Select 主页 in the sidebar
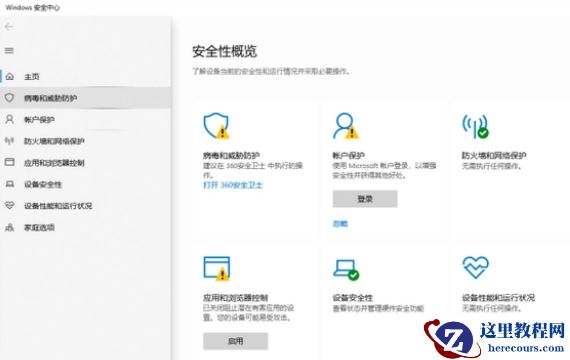The height and width of the screenshot is (360, 570). (85, 76)
